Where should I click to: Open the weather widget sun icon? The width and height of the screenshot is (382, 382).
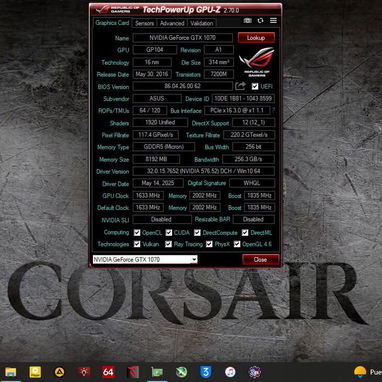point(360,371)
